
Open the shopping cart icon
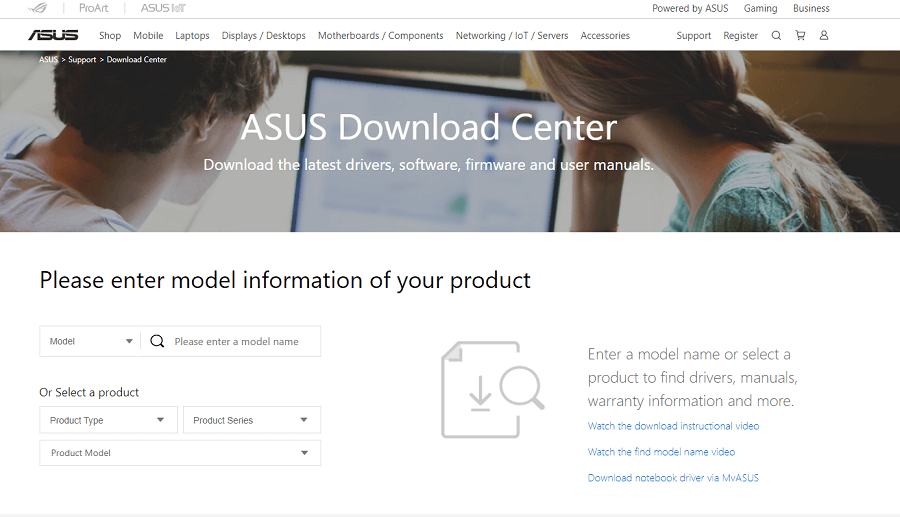click(x=800, y=36)
